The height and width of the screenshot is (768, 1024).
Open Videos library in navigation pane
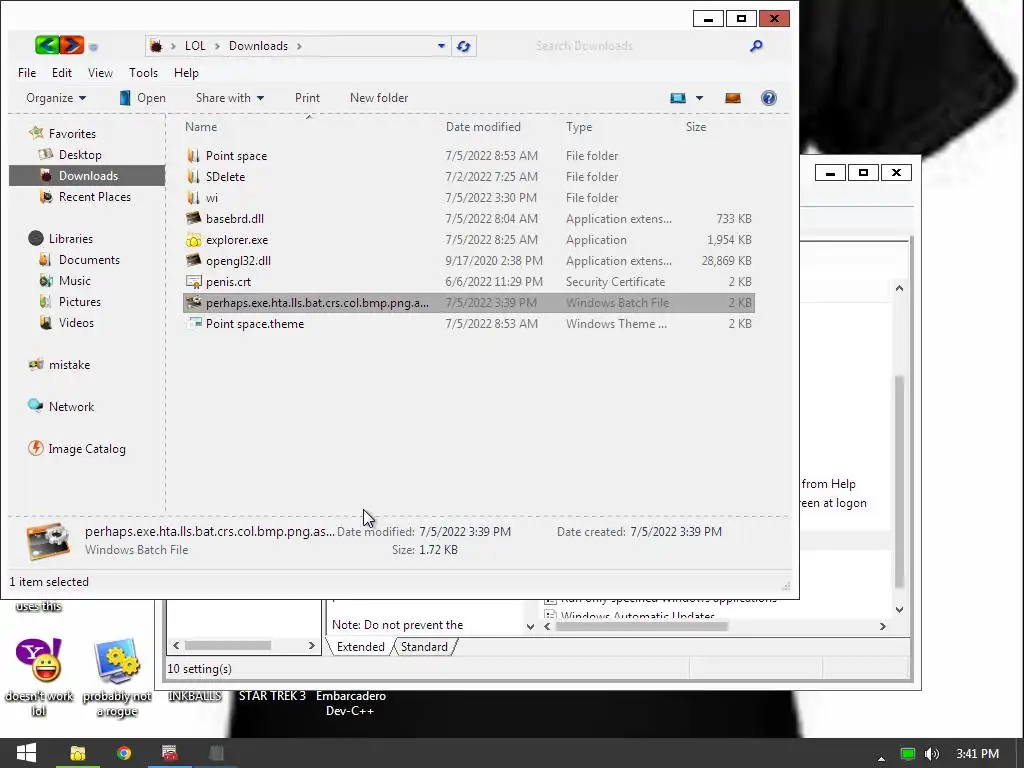(x=76, y=323)
